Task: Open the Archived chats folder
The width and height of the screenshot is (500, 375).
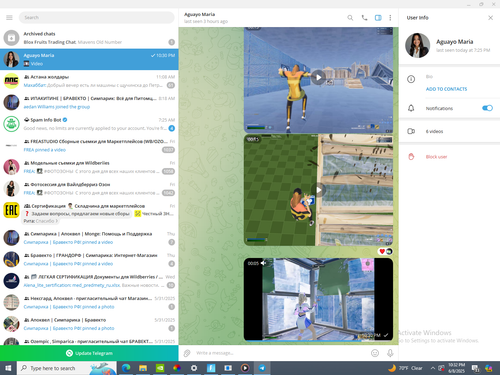Action: pyautogui.click(x=89, y=38)
